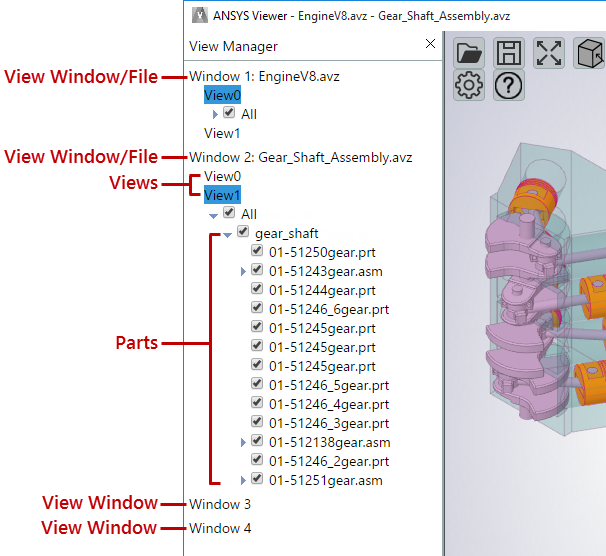Select View0 under Window 1
The width and height of the screenshot is (606, 556).
[x=222, y=95]
